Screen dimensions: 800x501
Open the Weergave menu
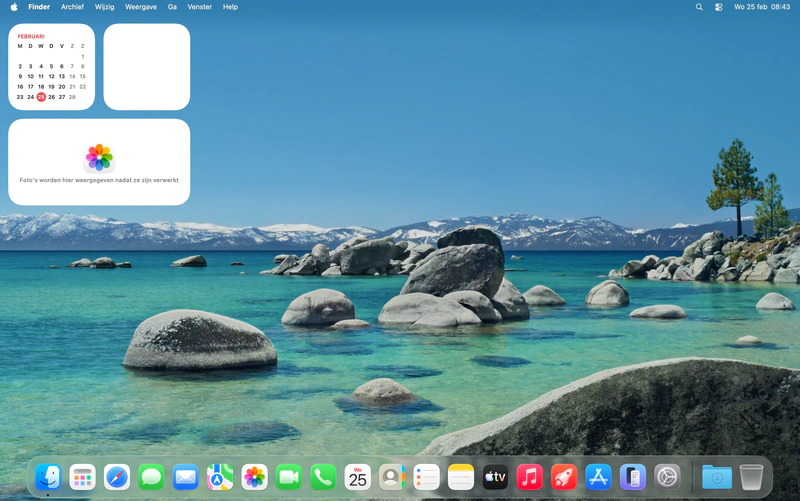[141, 7]
